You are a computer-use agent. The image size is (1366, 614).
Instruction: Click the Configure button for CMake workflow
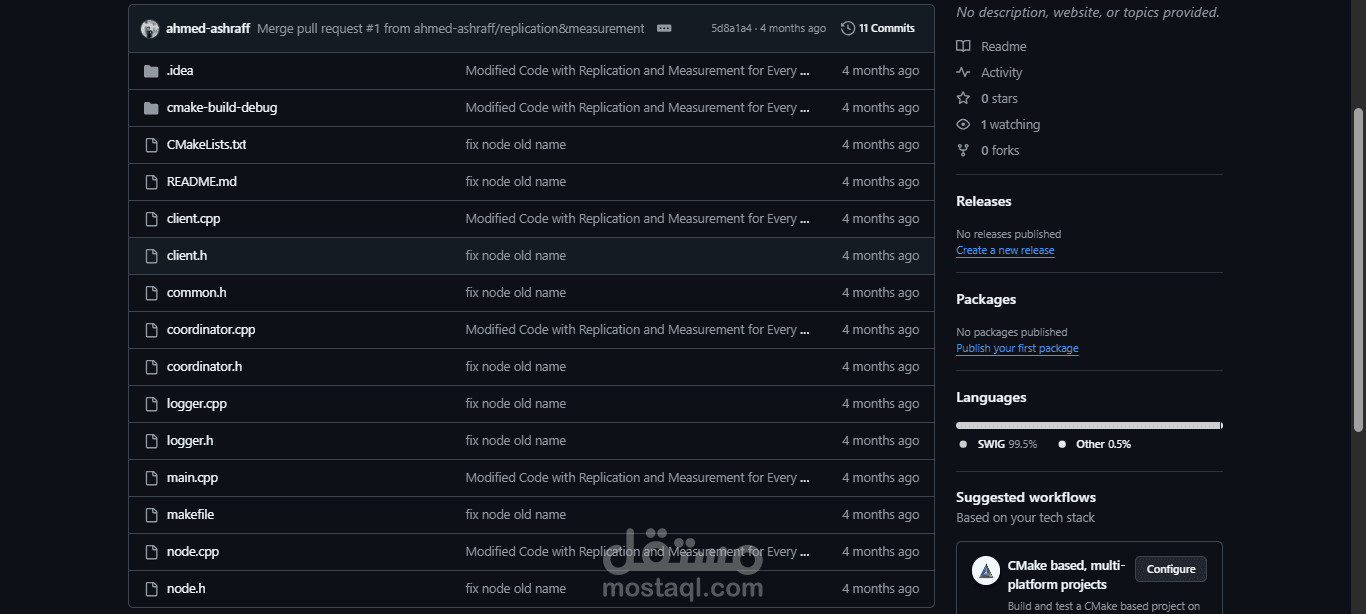tap(1171, 569)
